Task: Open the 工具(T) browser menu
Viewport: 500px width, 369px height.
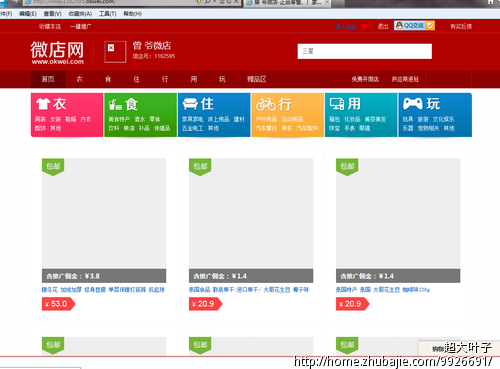Action: (x=108, y=14)
